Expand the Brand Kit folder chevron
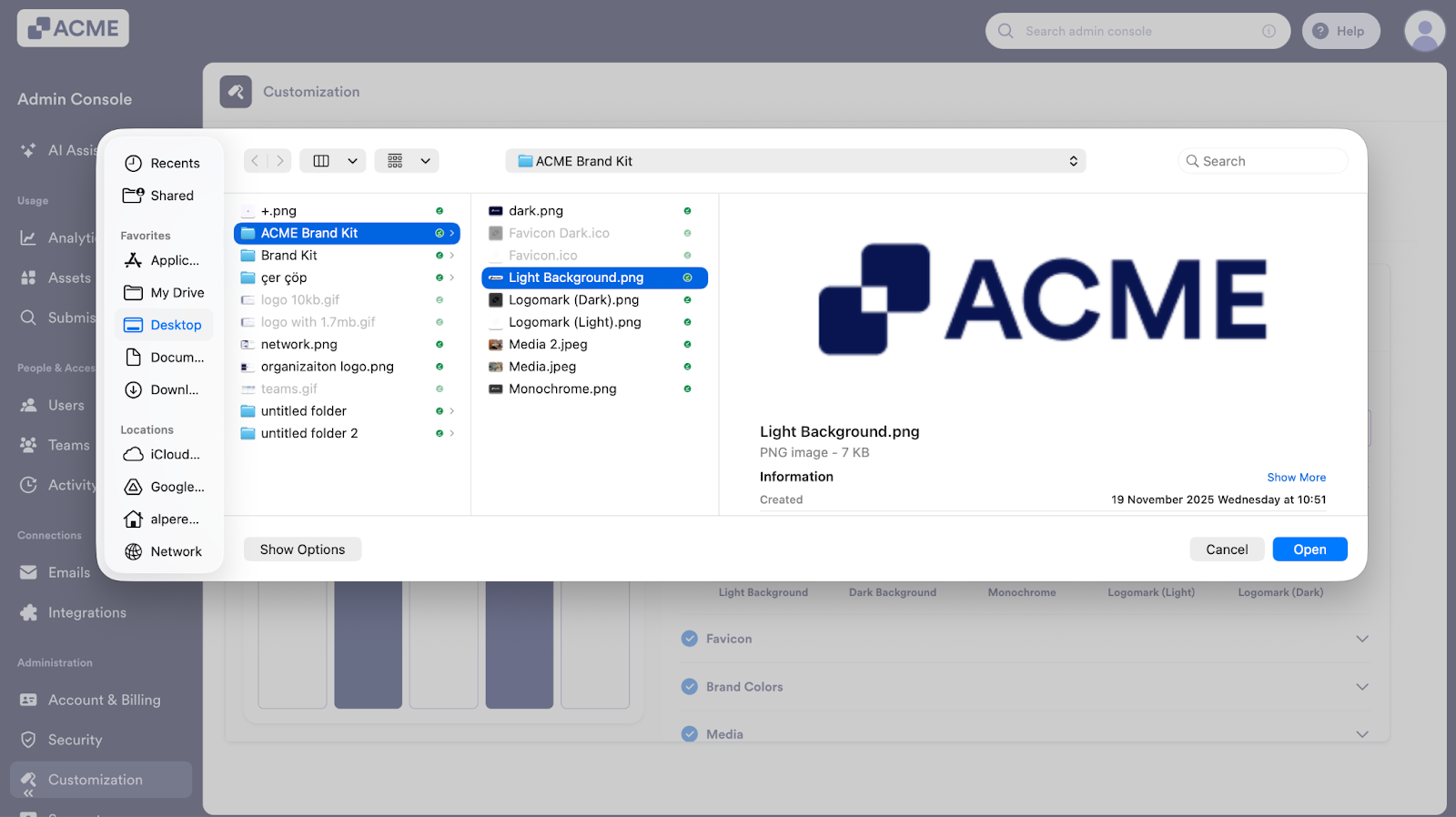The height and width of the screenshot is (817, 1456). [x=451, y=256]
